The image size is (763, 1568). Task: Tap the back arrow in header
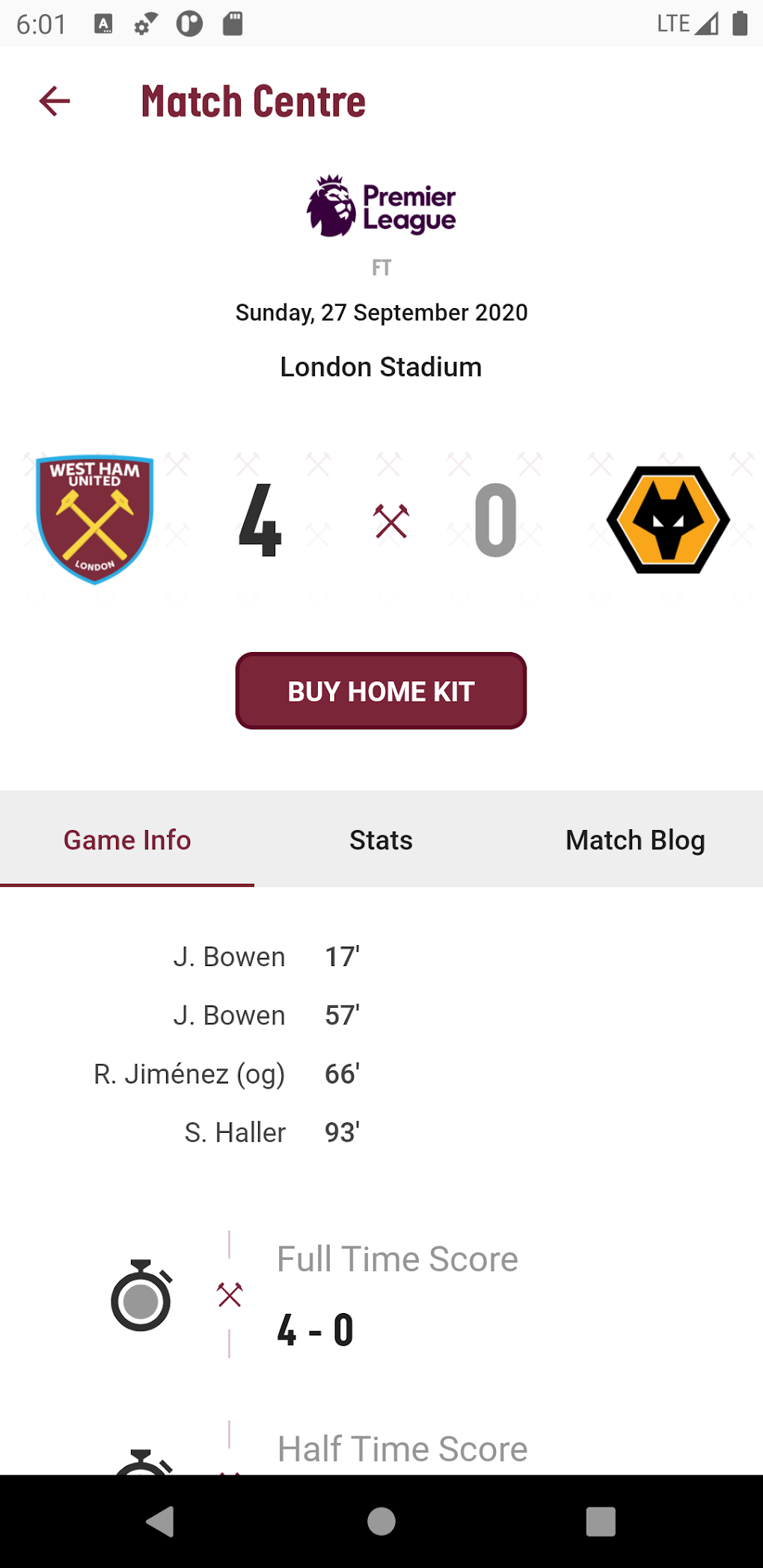[55, 101]
